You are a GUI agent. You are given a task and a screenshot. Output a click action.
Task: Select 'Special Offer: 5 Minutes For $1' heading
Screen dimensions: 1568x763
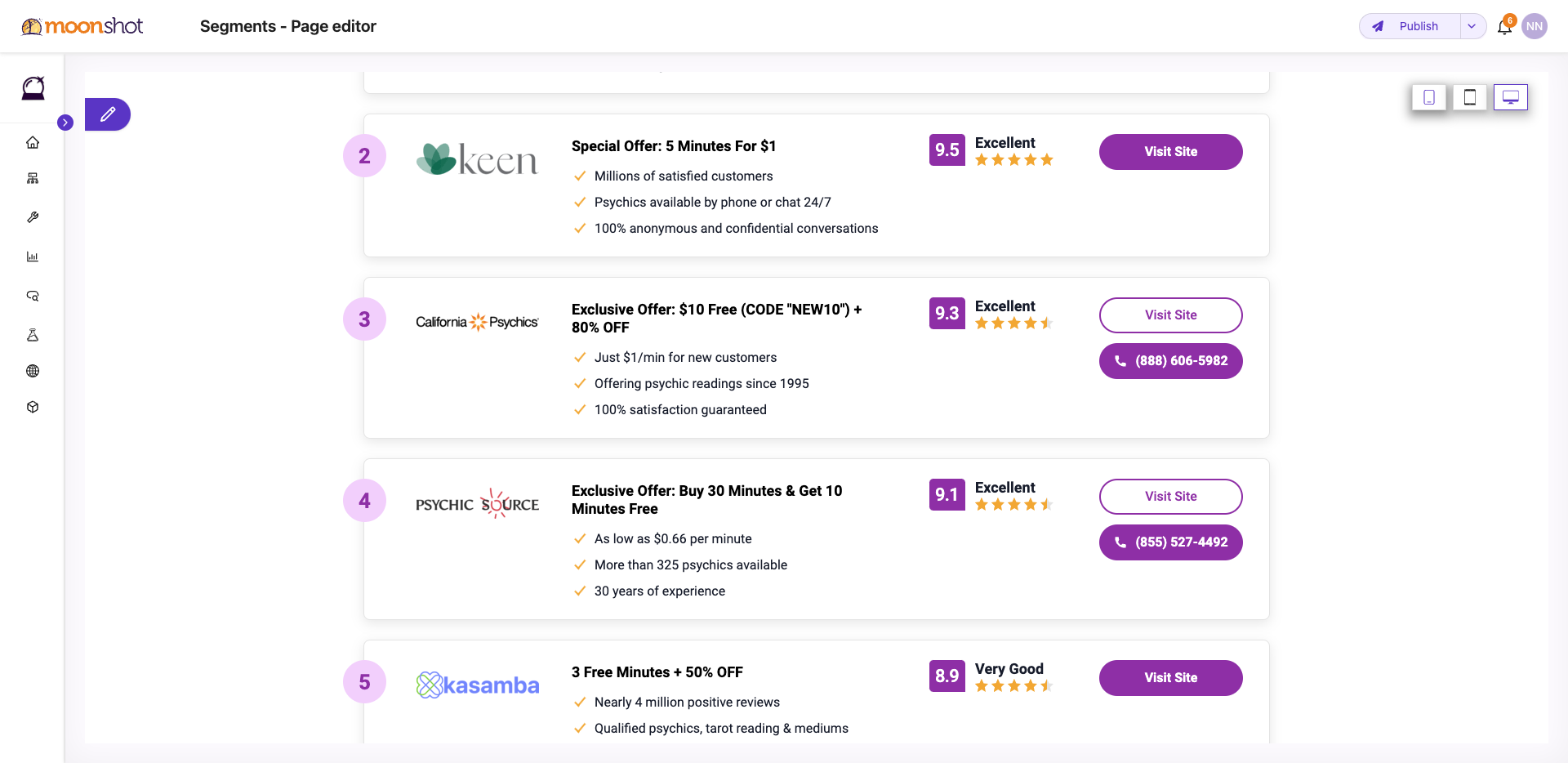coord(674,146)
